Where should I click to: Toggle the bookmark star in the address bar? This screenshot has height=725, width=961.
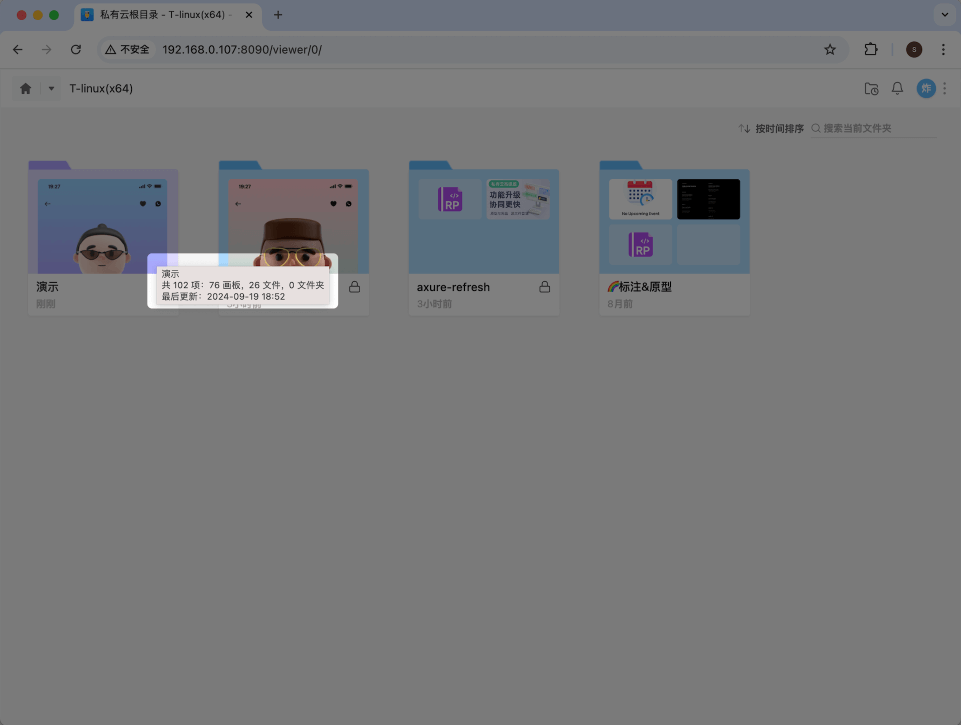click(x=830, y=49)
